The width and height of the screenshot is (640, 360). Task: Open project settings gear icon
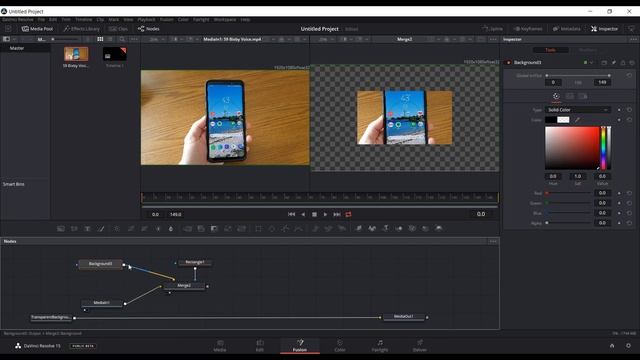pyautogui.click(x=628, y=346)
